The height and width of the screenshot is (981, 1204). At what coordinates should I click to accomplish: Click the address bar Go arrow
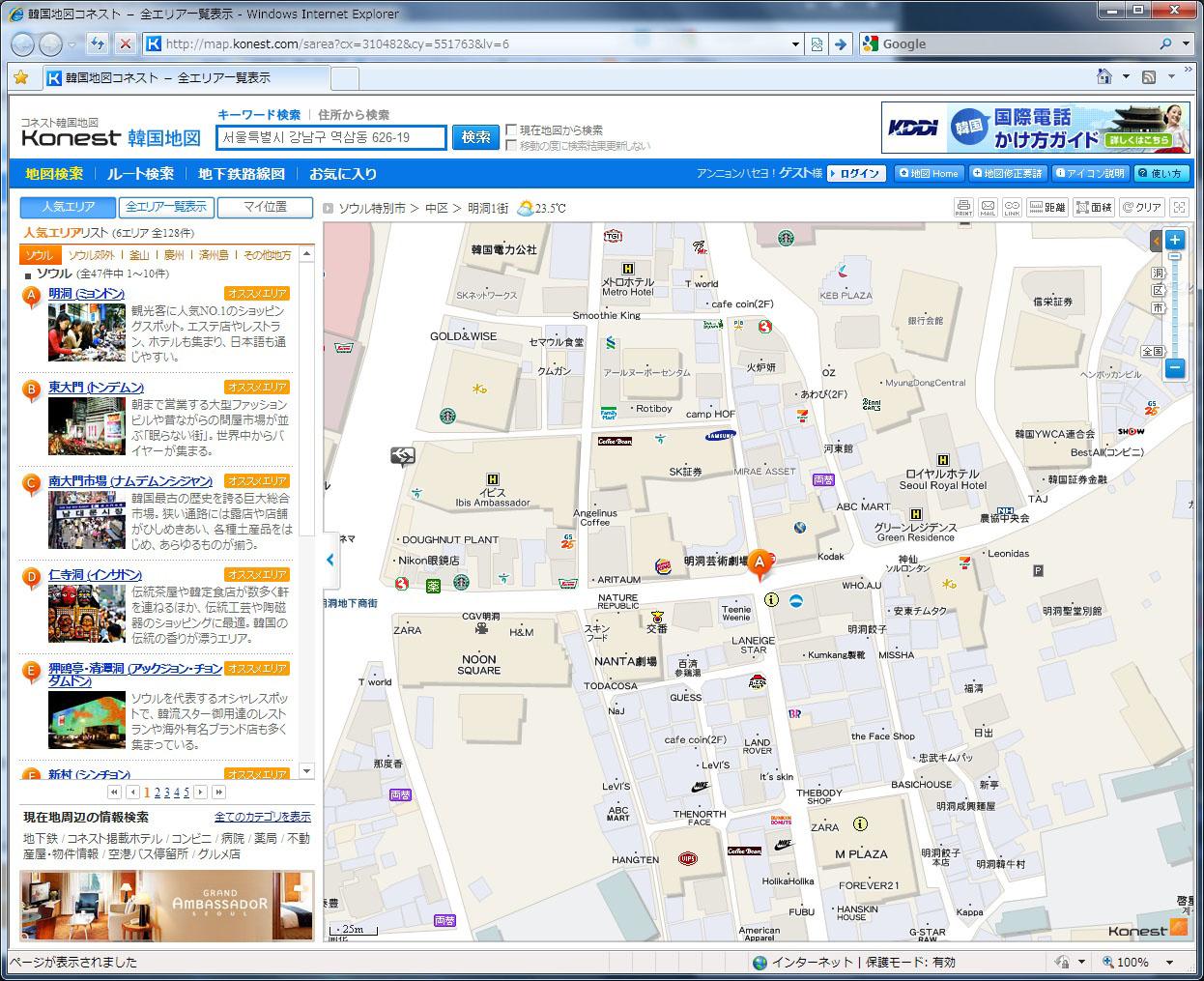tap(841, 43)
